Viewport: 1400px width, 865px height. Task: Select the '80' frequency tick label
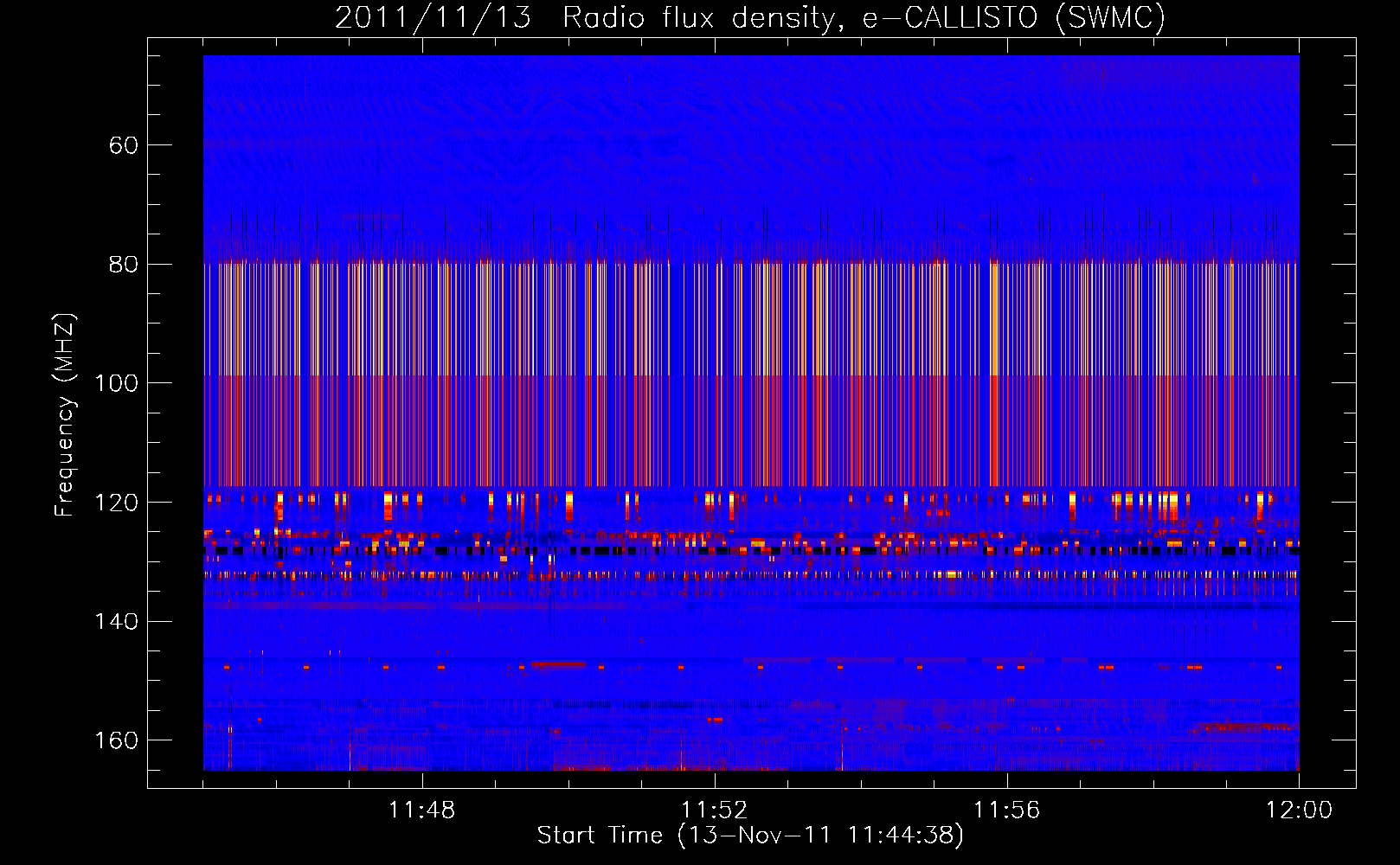(x=124, y=265)
